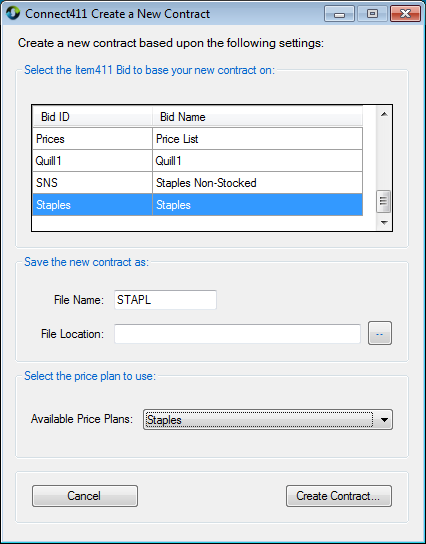Screen dimensions: 426x544
Task: Select the highlighted Staples bid row
Action: [197, 205]
